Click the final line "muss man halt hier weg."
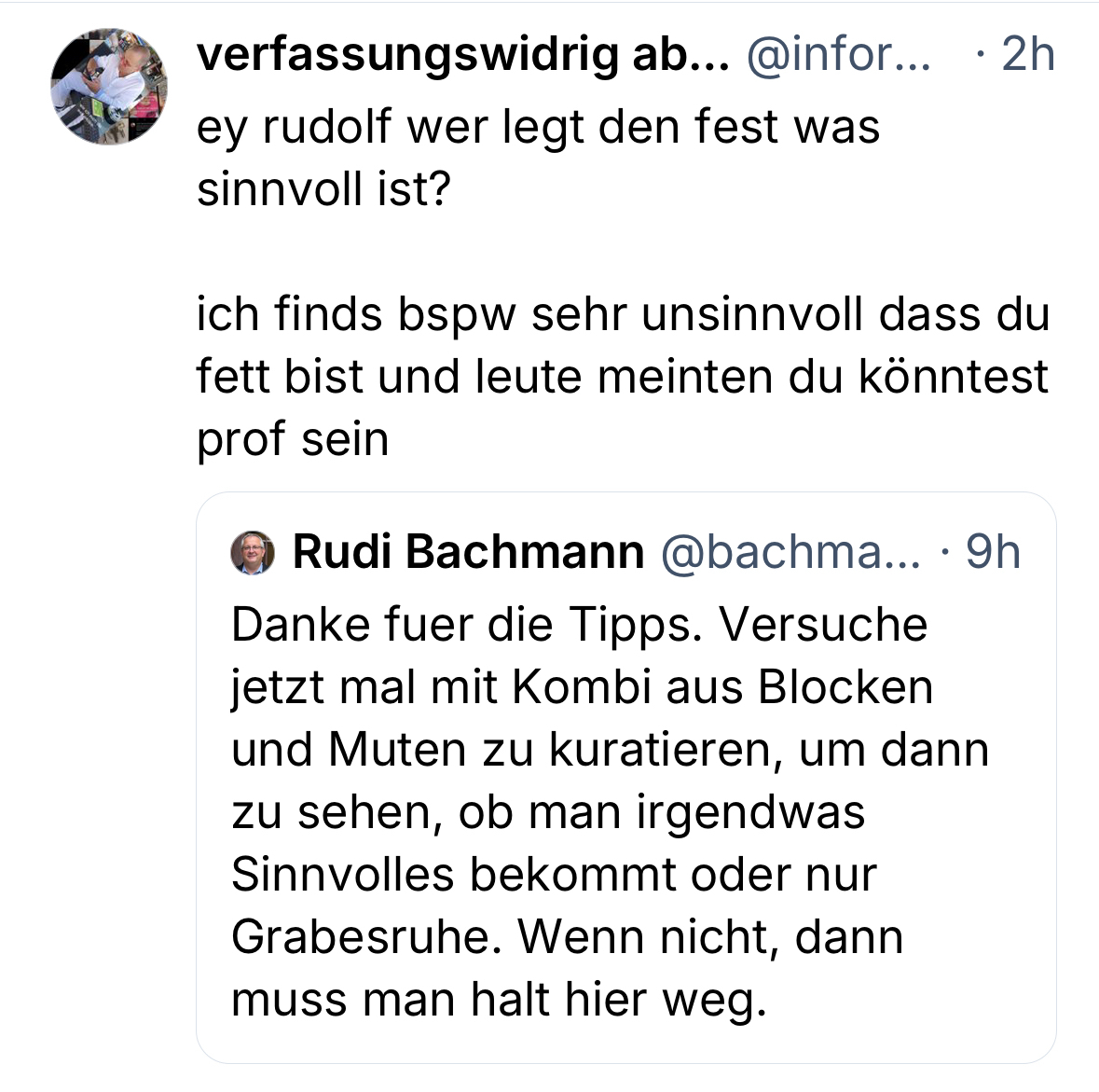The height and width of the screenshot is (1092, 1099). point(499,1000)
